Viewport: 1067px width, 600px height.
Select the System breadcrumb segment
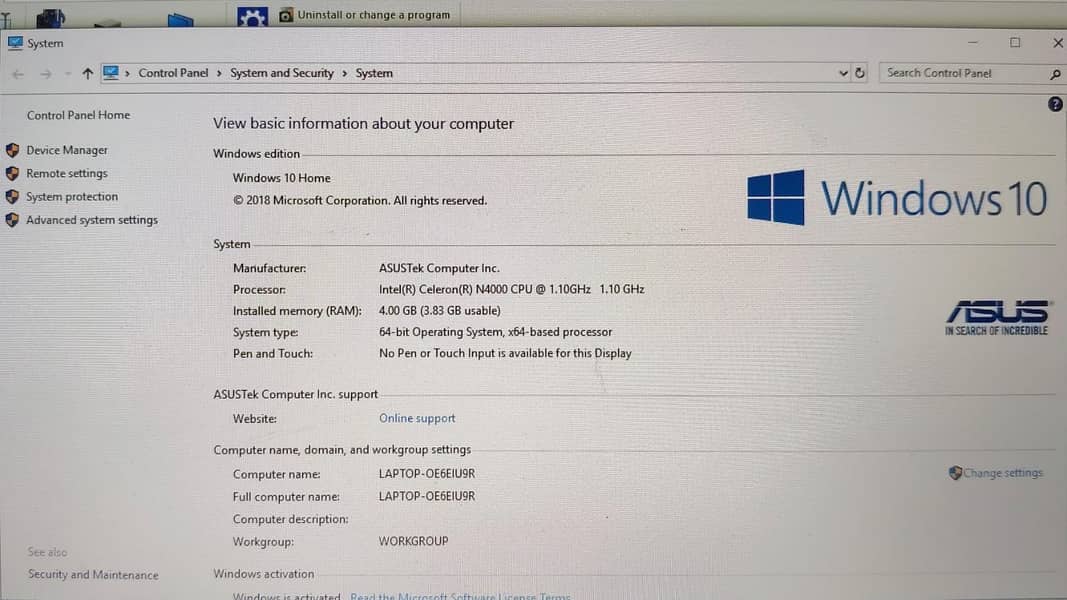pos(374,73)
